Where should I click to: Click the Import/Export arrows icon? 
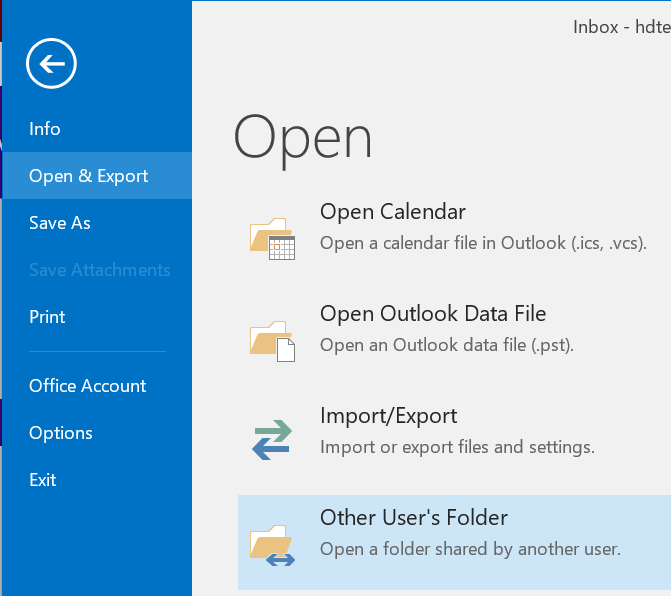273,439
